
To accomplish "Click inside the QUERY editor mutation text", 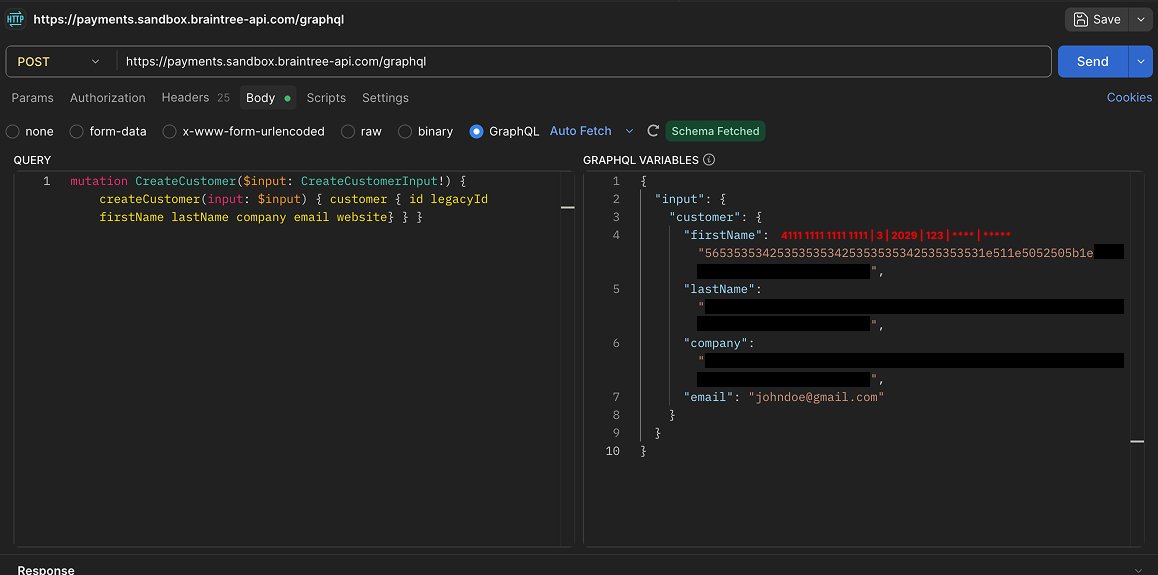I will point(278,199).
